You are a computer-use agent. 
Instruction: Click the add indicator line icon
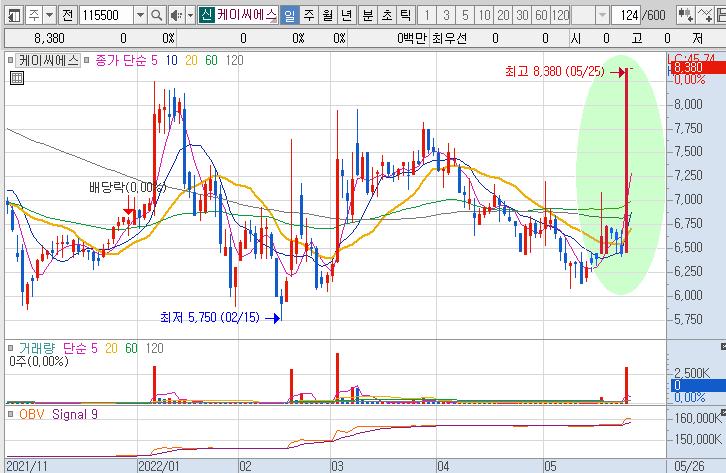[x=705, y=16]
